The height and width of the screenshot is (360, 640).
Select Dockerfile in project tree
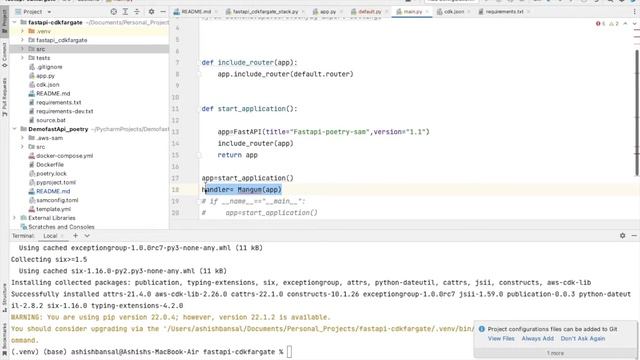click(x=50, y=164)
